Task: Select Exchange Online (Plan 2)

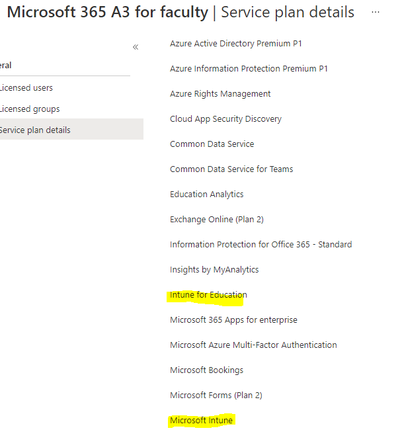Action: tap(217, 219)
